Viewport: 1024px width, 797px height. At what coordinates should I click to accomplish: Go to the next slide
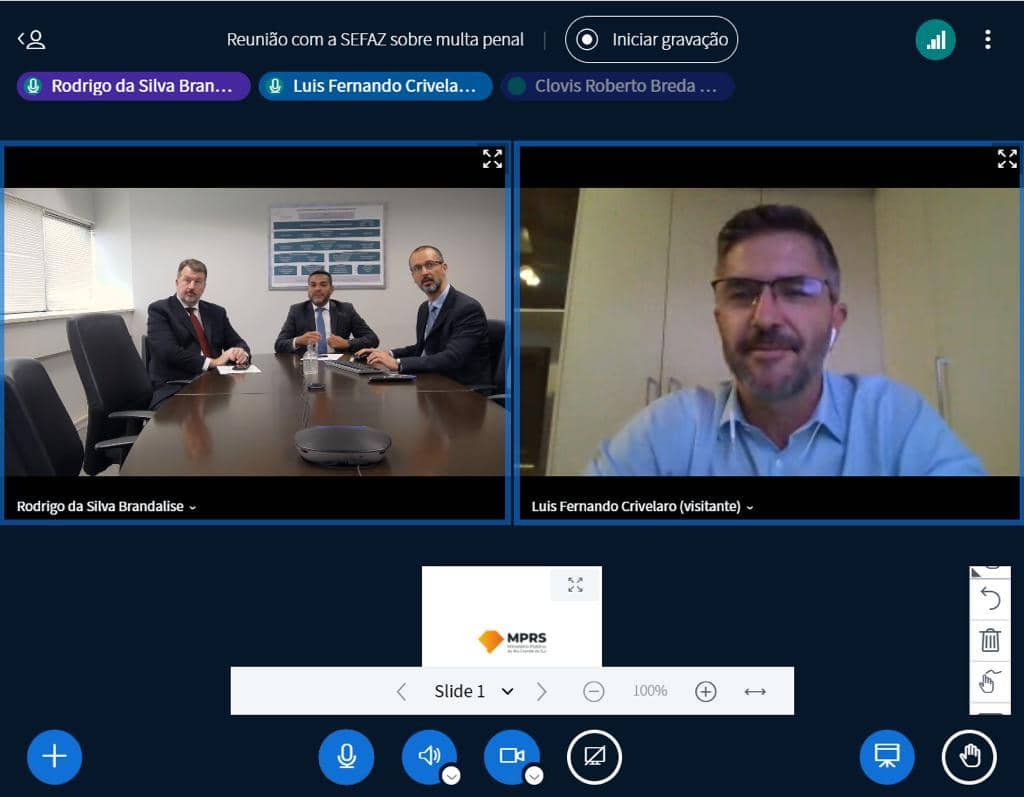coord(542,691)
